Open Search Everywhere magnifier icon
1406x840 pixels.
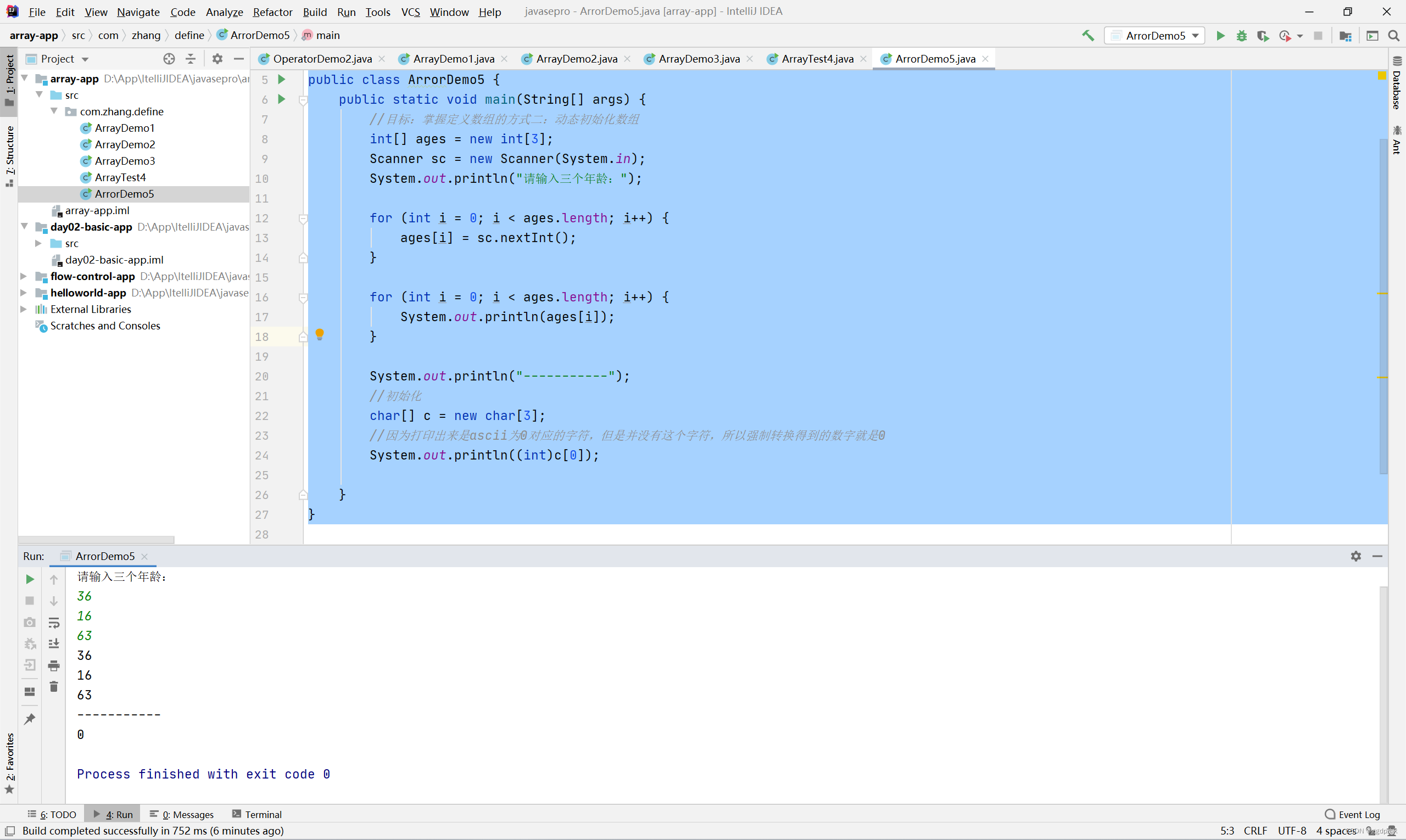1393,36
